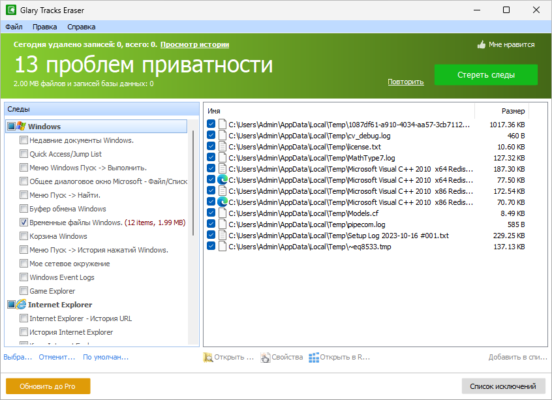Click the 'Повторить' link

point(406,82)
